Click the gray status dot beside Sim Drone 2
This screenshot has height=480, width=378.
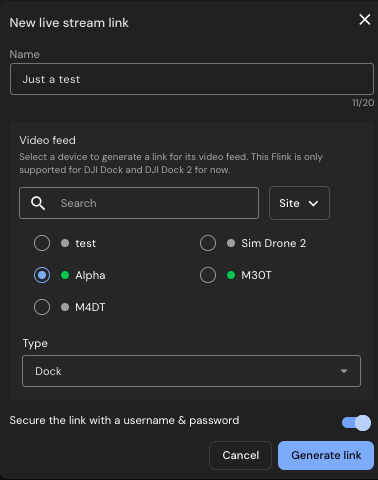pos(231,243)
